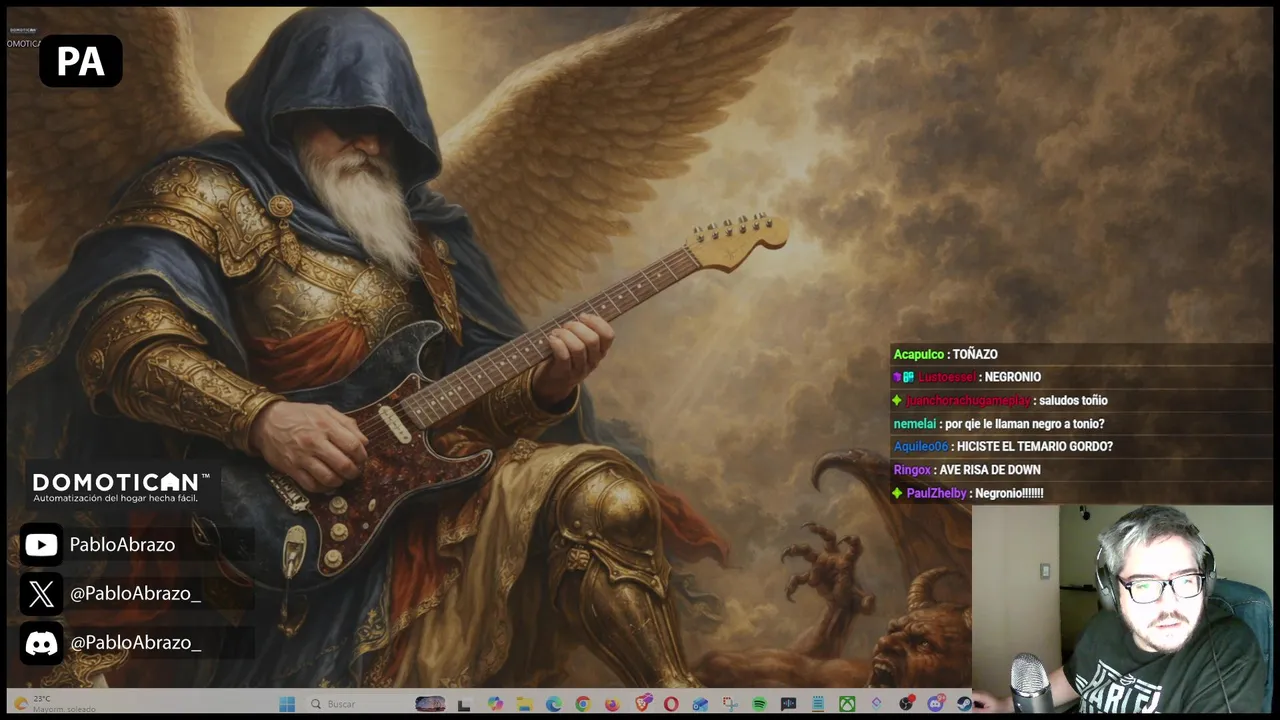Open File Explorer from the taskbar
The image size is (1280, 720).
524,704
